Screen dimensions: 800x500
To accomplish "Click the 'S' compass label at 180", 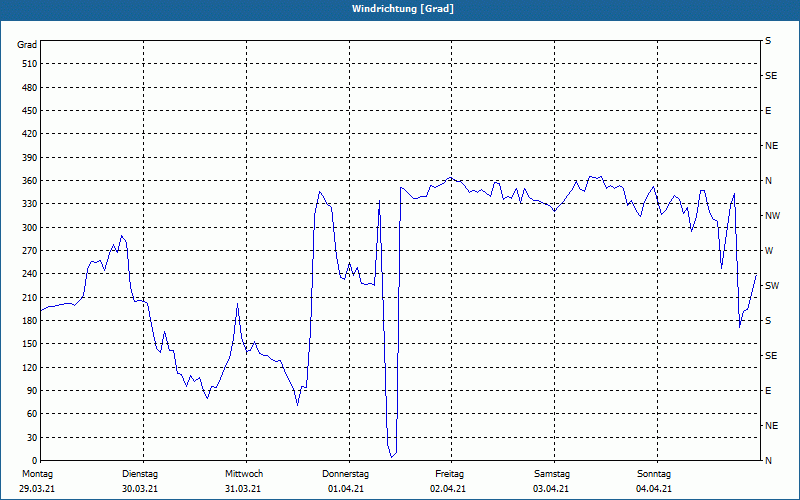I will coord(768,320).
